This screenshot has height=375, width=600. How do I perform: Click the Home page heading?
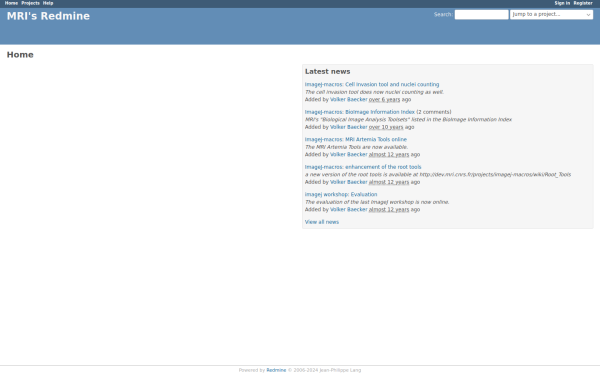pyautogui.click(x=20, y=55)
